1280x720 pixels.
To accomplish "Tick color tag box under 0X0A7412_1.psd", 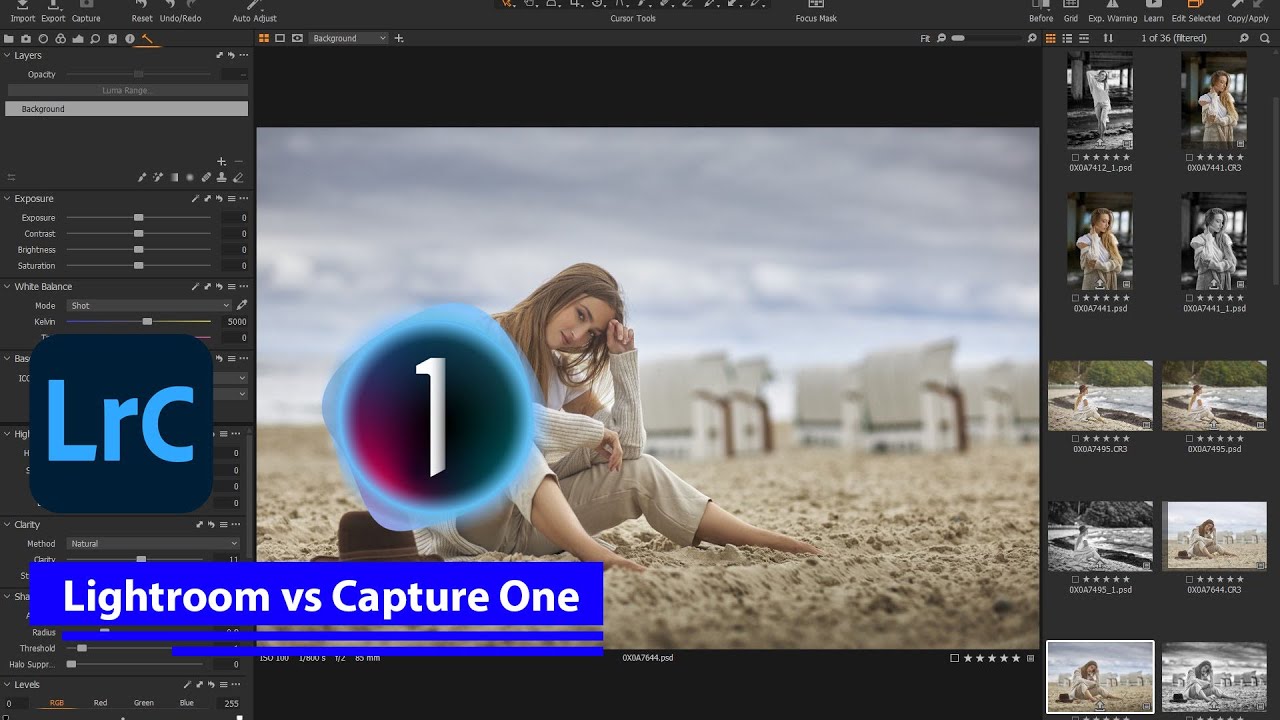I will pos(1075,157).
